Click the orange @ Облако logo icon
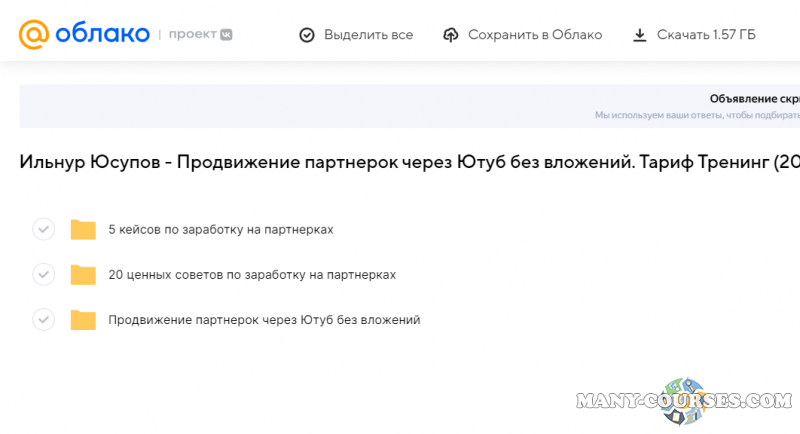This screenshot has width=800, height=434. (x=34, y=35)
